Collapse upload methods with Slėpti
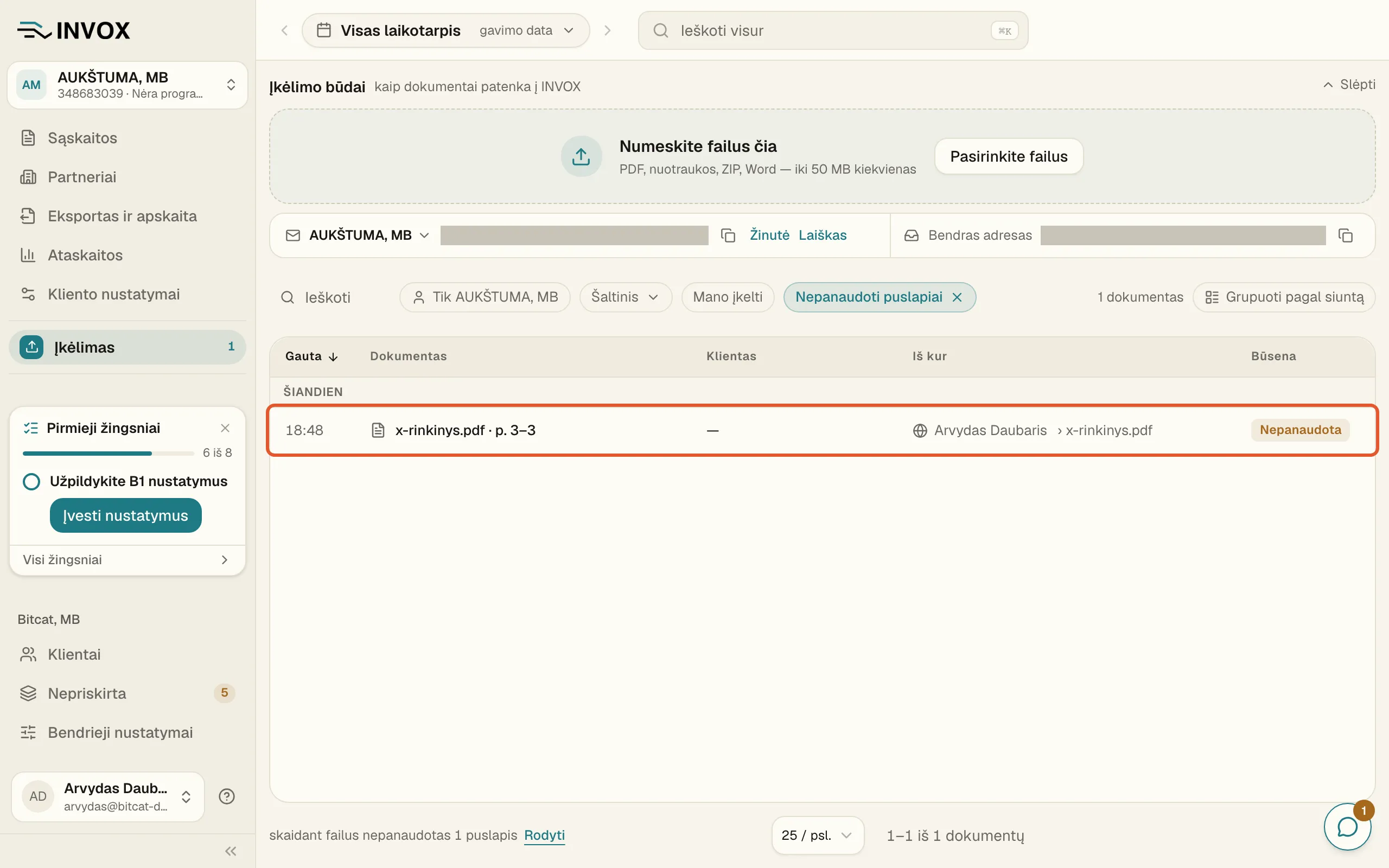The width and height of the screenshot is (1389, 868). [1349, 85]
